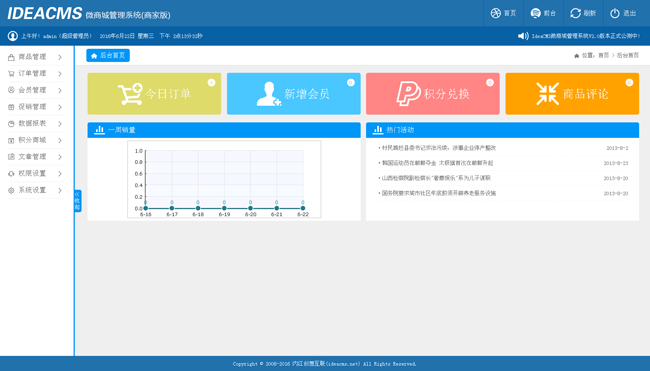650x371 pixels.
Task: Click the count badge on 积分兑换 card
Action: tap(490, 82)
